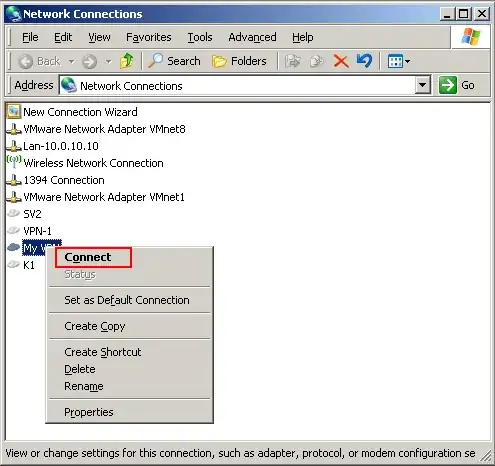Image resolution: width=495 pixels, height=466 pixels.
Task: Open the Advanced menu
Action: (252, 37)
